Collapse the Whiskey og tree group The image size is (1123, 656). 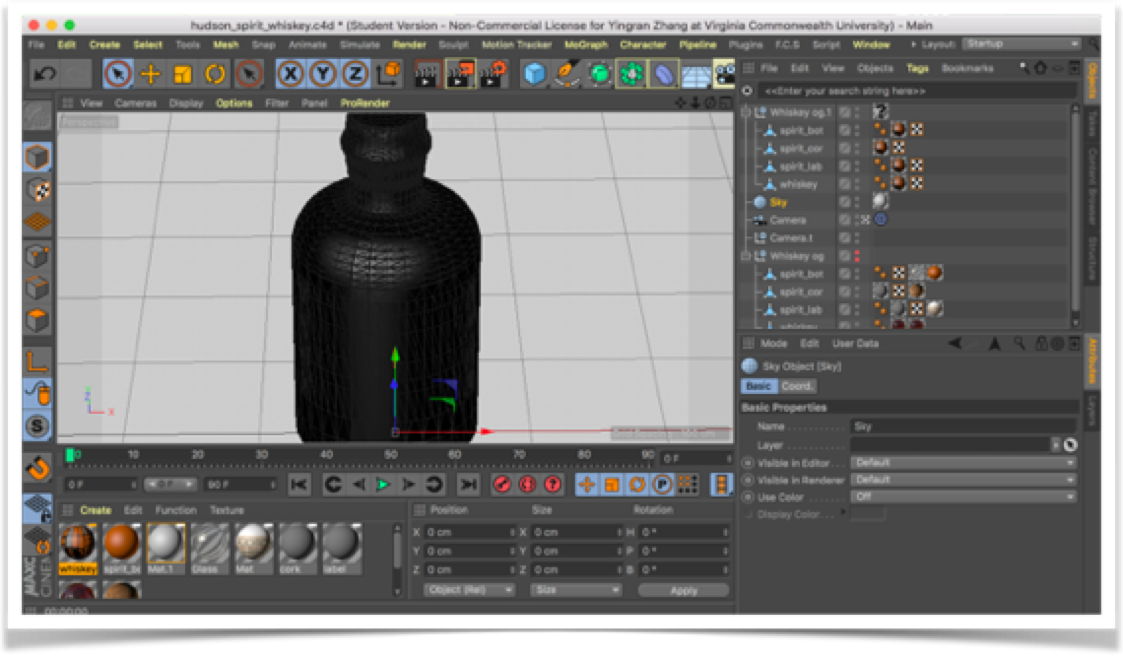746,256
